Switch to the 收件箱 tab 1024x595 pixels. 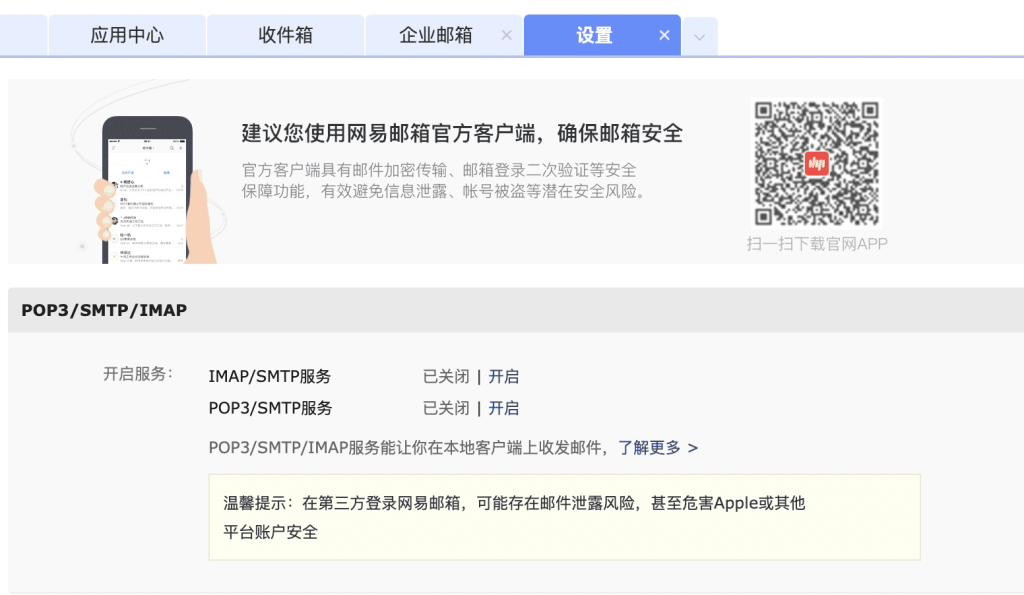click(285, 35)
